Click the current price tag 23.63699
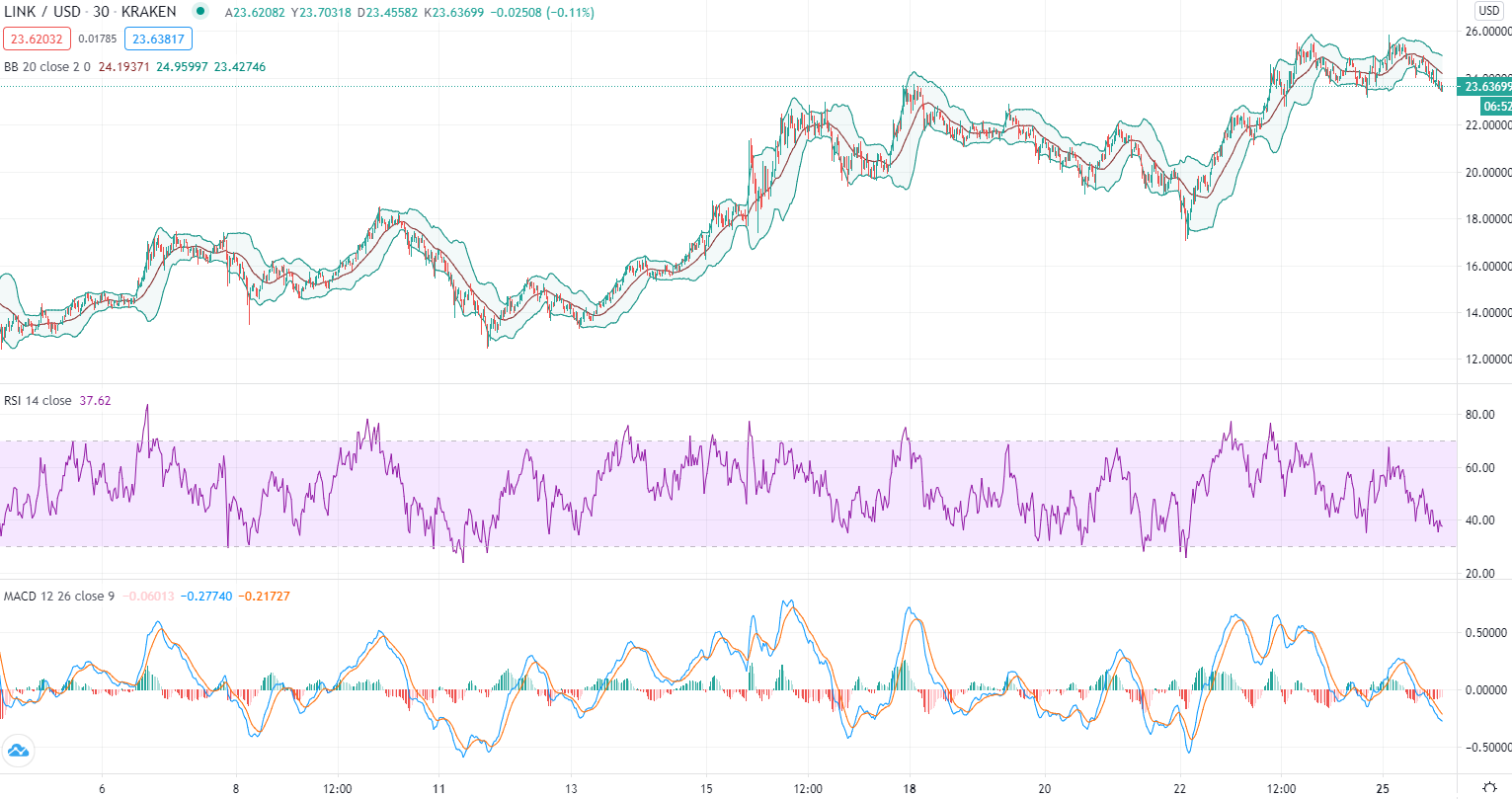The width and height of the screenshot is (1512, 799). [1485, 87]
